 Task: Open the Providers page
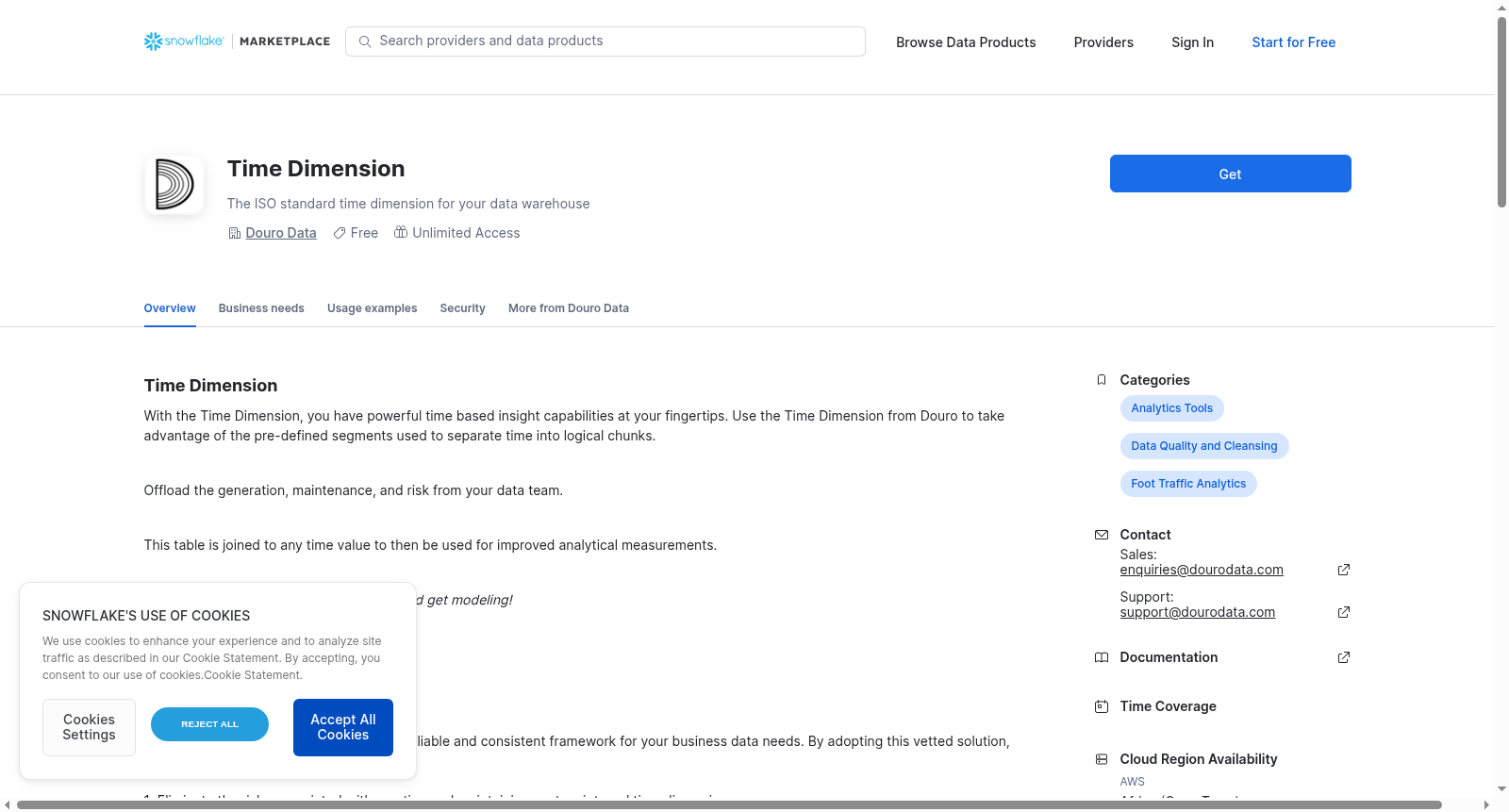(x=1103, y=42)
